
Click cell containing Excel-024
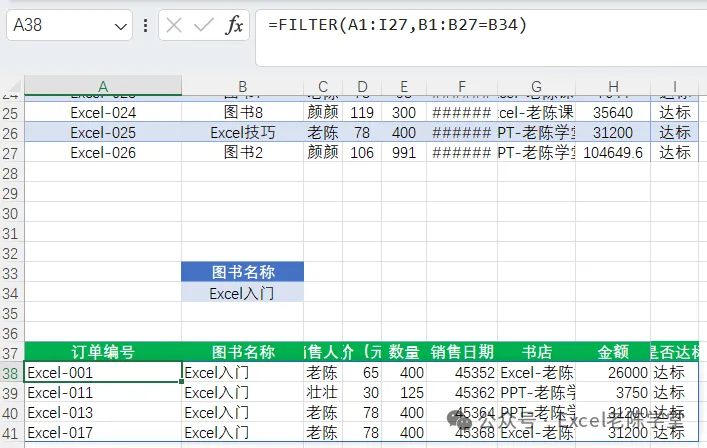click(x=103, y=113)
